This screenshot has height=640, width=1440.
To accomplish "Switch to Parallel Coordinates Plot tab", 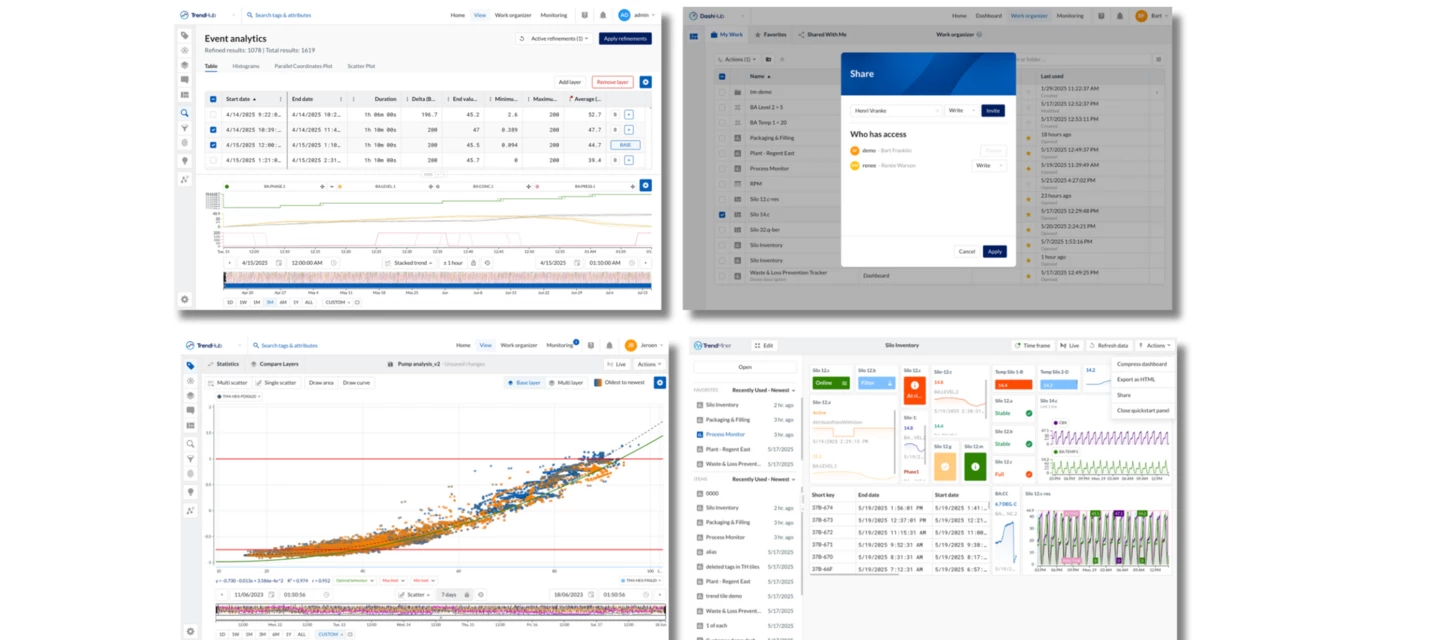I will coord(303,66).
